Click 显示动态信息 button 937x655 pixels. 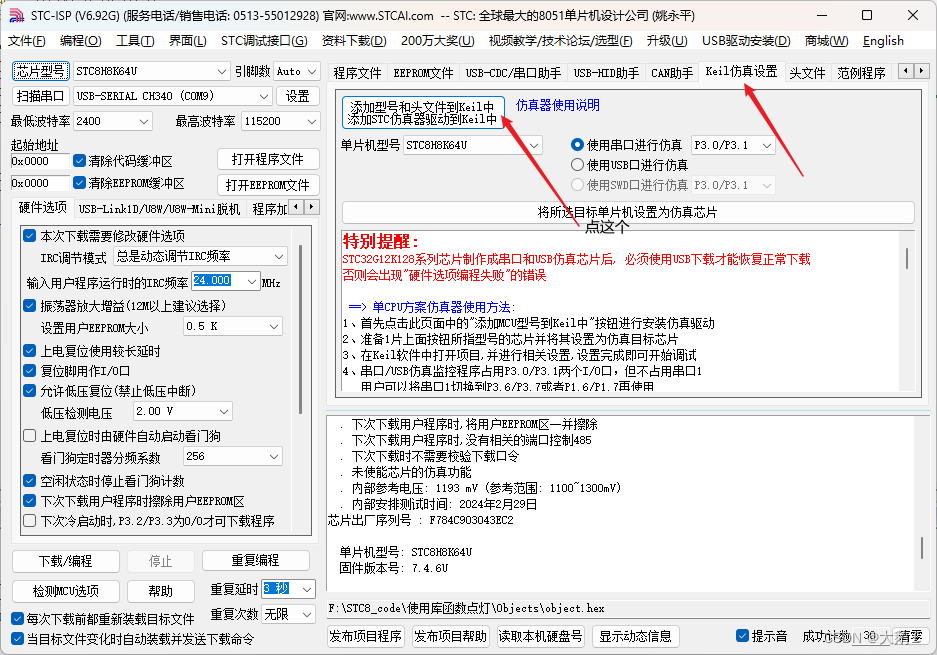point(635,636)
